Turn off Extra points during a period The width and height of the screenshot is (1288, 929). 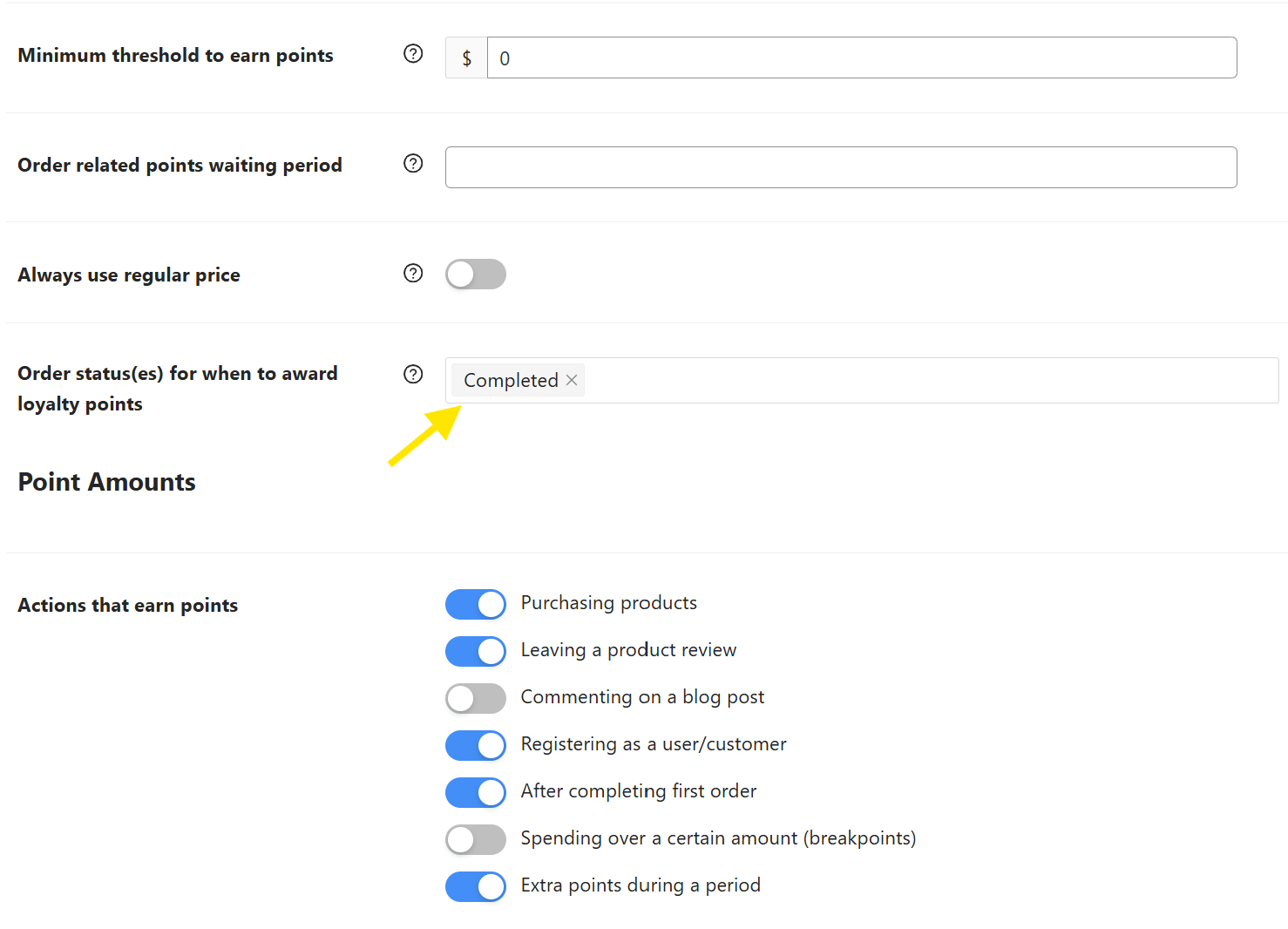click(475, 886)
